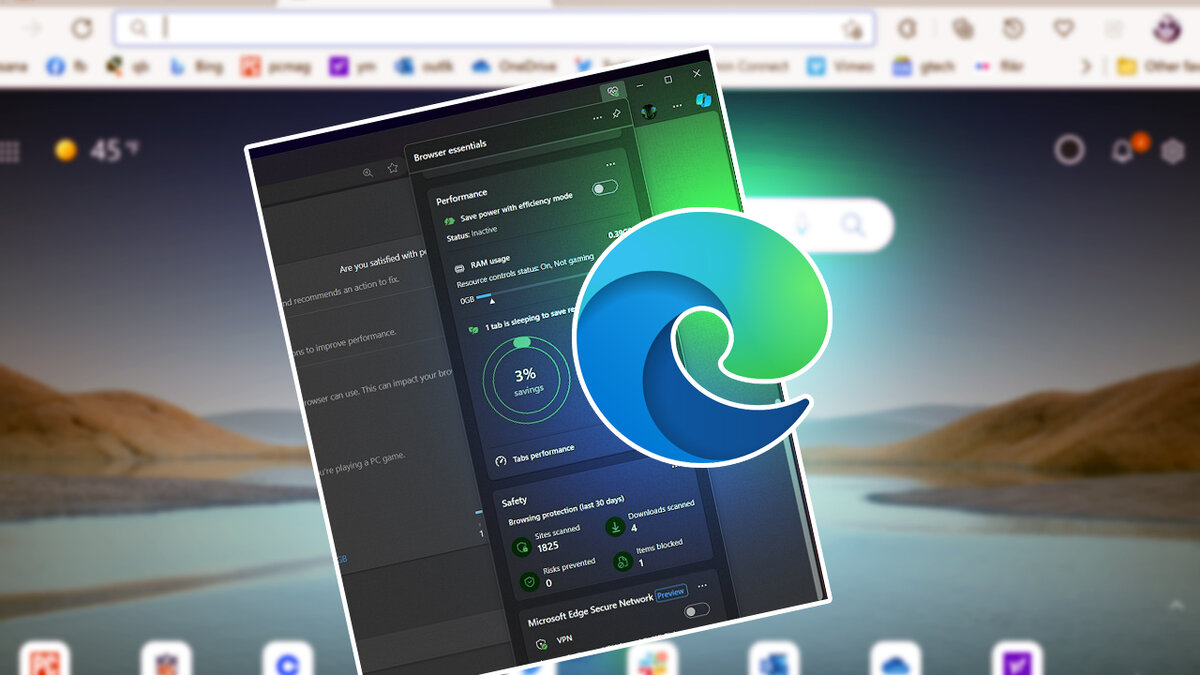Open Vimeo bookmark in favorites bar
The width and height of the screenshot is (1200, 675).
pos(840,66)
